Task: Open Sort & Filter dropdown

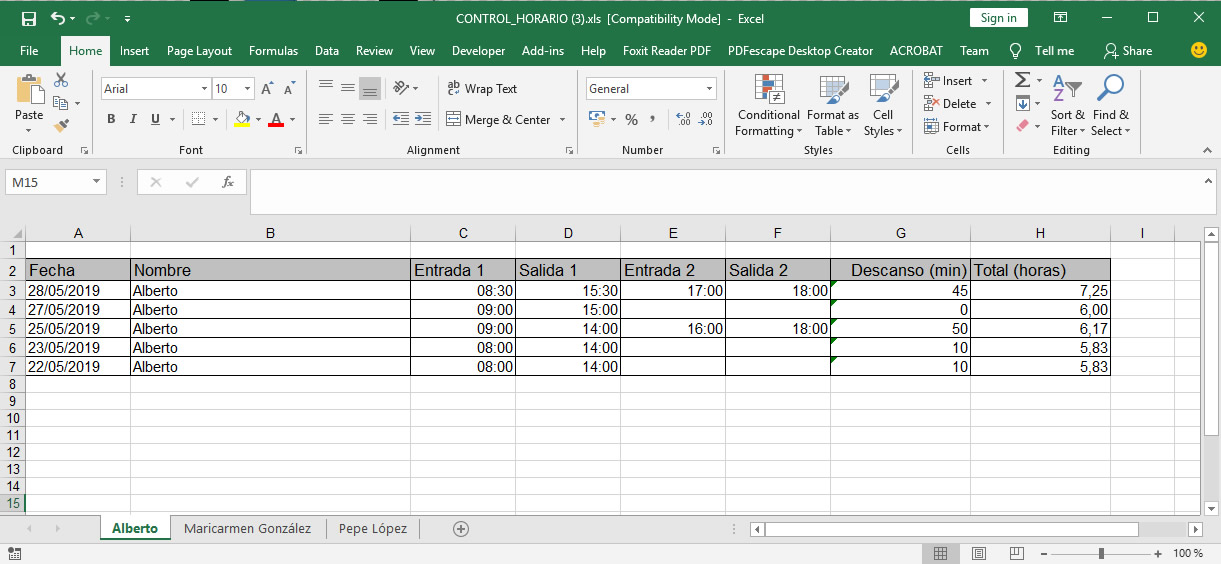Action: pyautogui.click(x=1067, y=105)
